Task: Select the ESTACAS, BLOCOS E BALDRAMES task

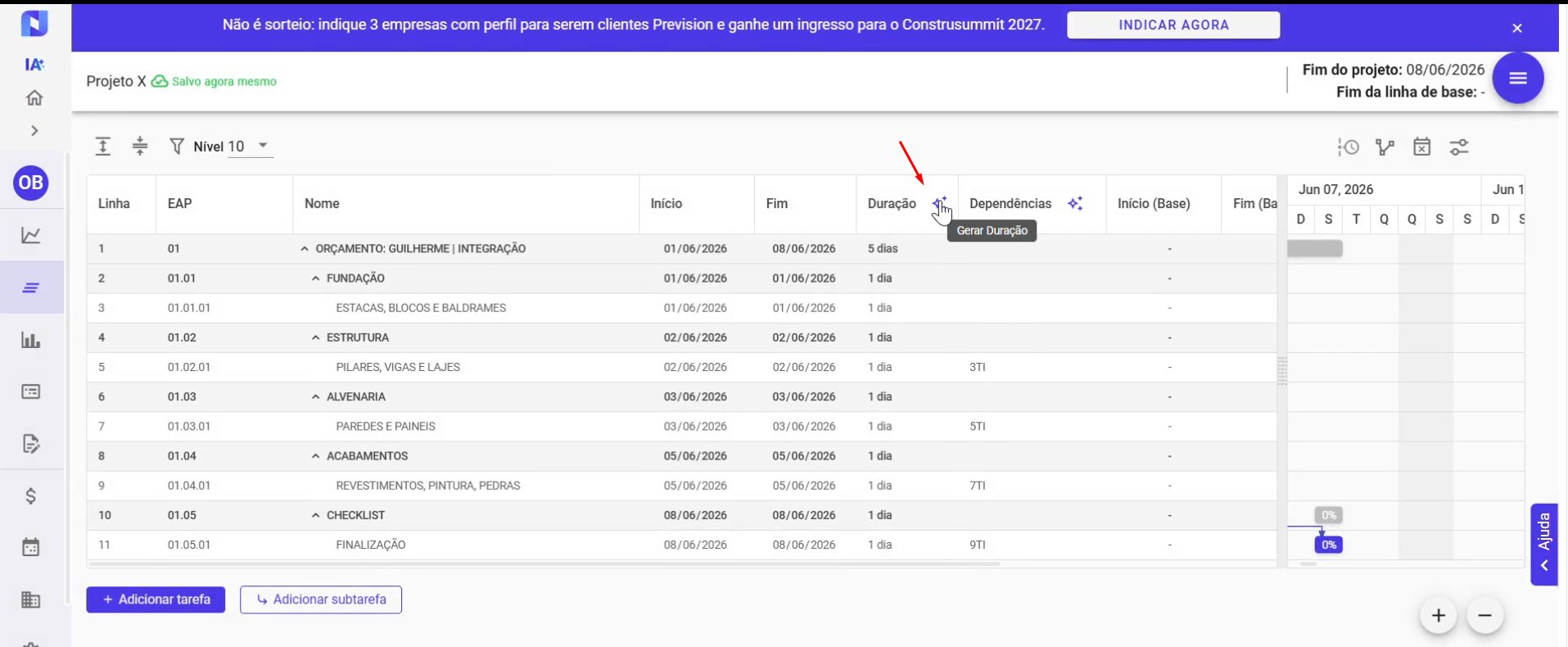Action: pyautogui.click(x=421, y=308)
